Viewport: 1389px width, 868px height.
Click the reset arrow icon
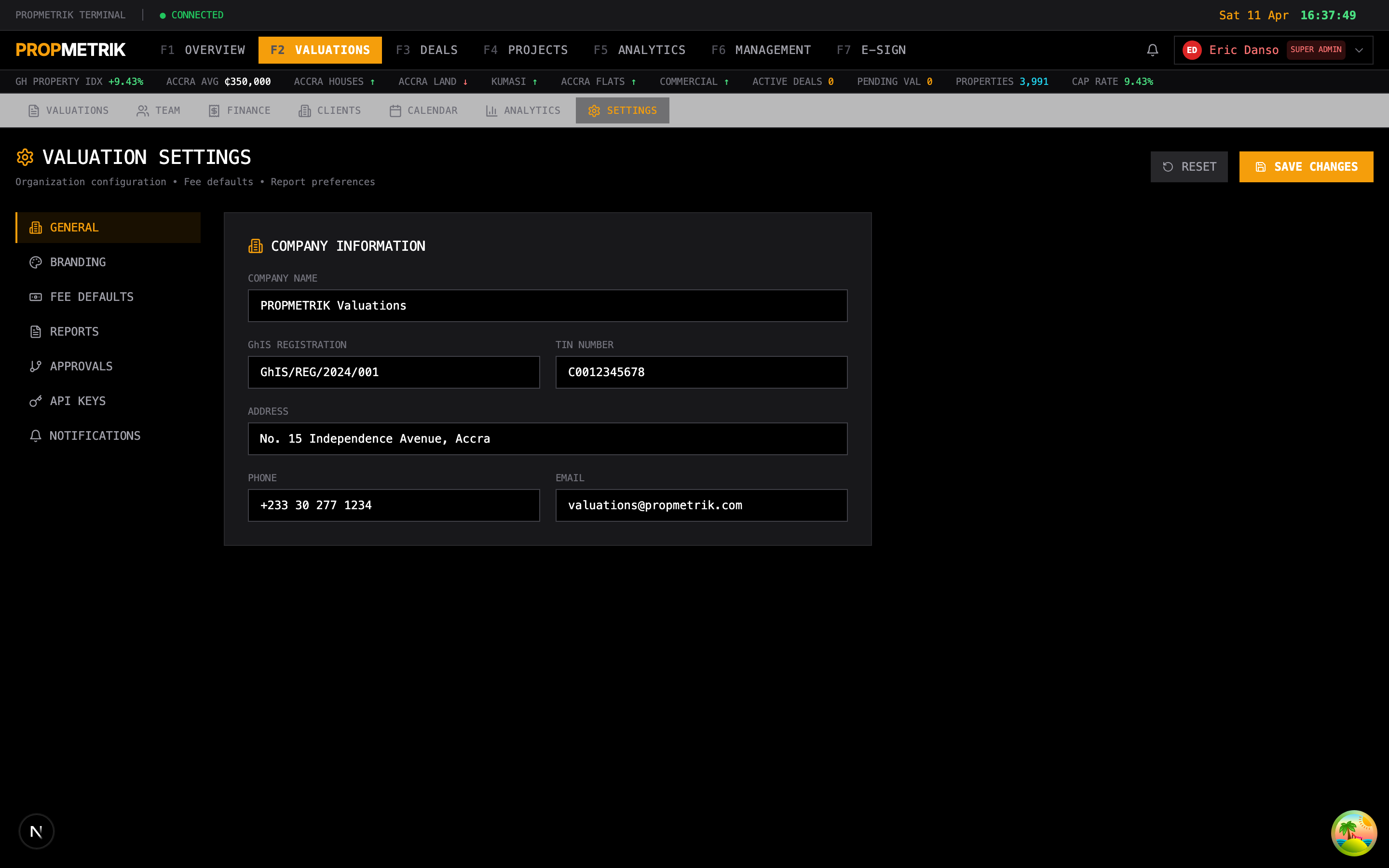pos(1168,167)
